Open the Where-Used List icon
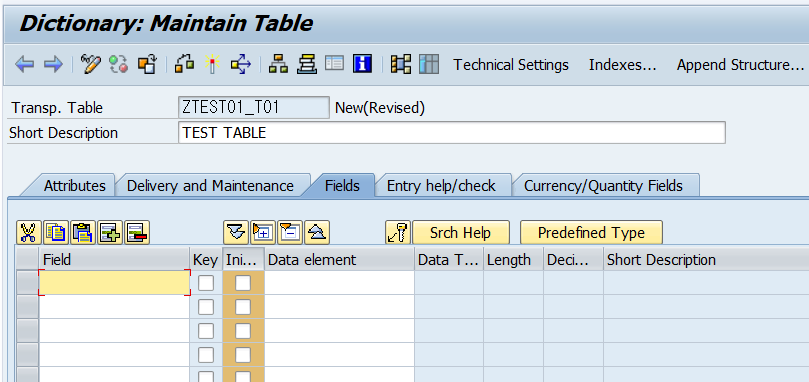 [x=240, y=65]
